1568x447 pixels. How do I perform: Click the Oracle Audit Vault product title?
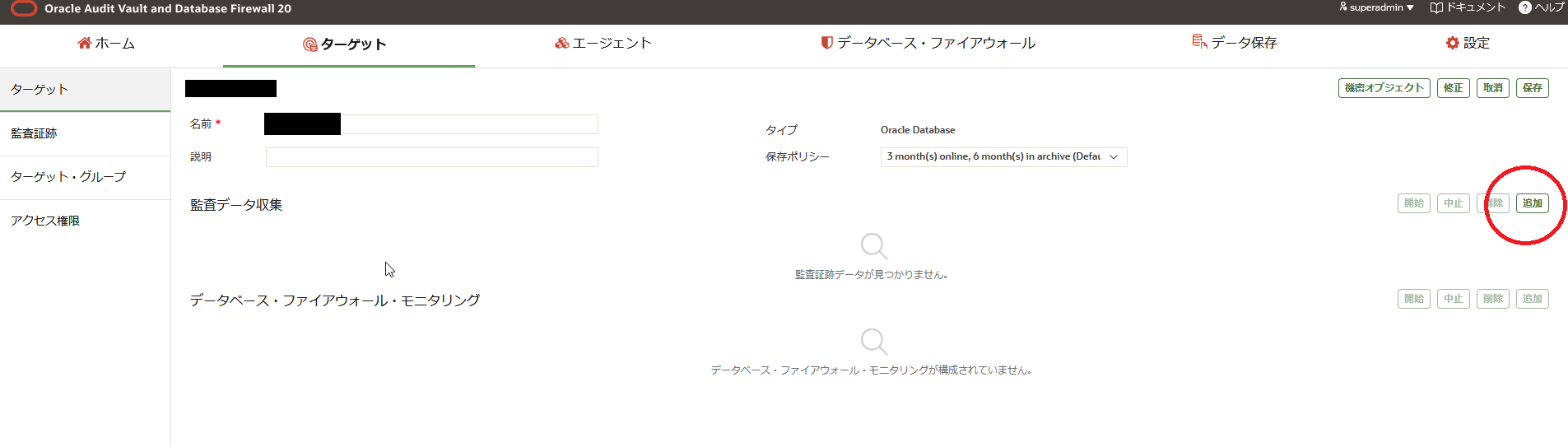(x=168, y=8)
